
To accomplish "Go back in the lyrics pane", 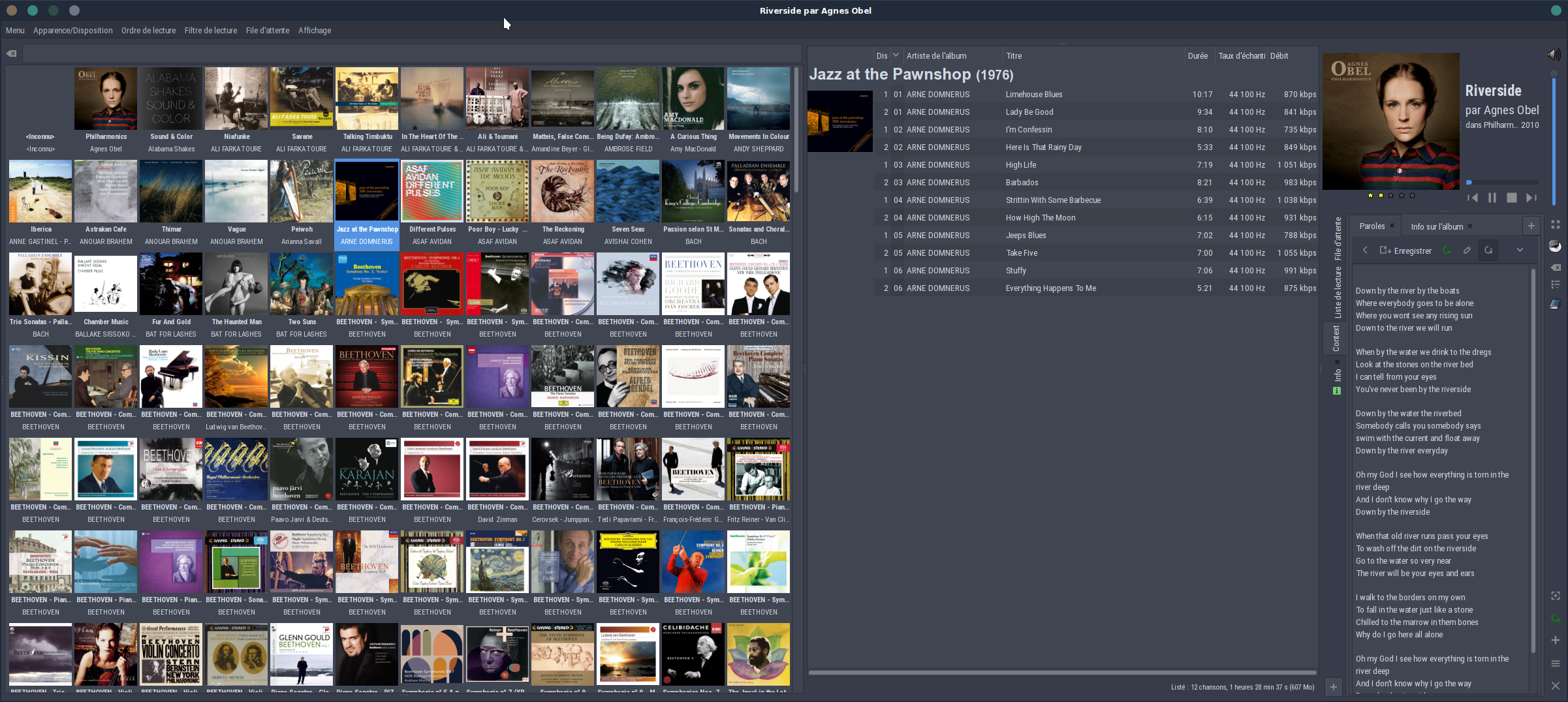I will pos(1365,251).
